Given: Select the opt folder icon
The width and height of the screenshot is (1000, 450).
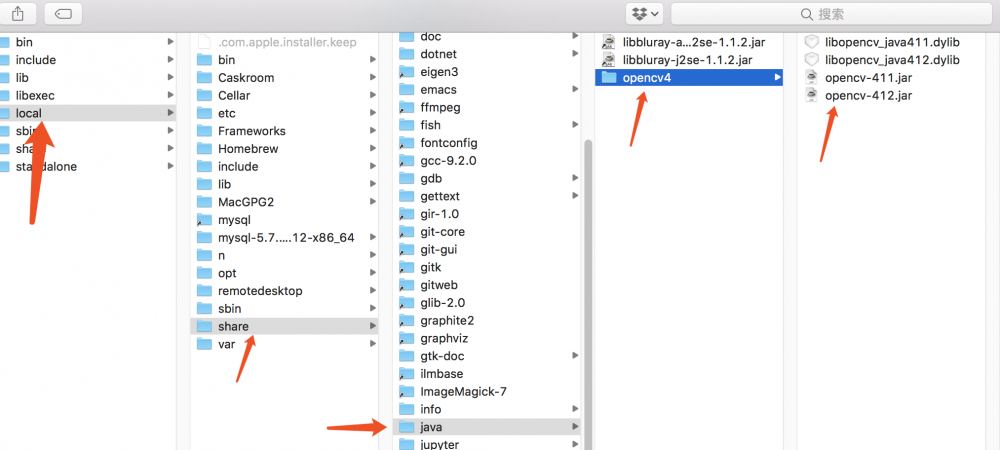Looking at the screenshot, I should pos(204,273).
